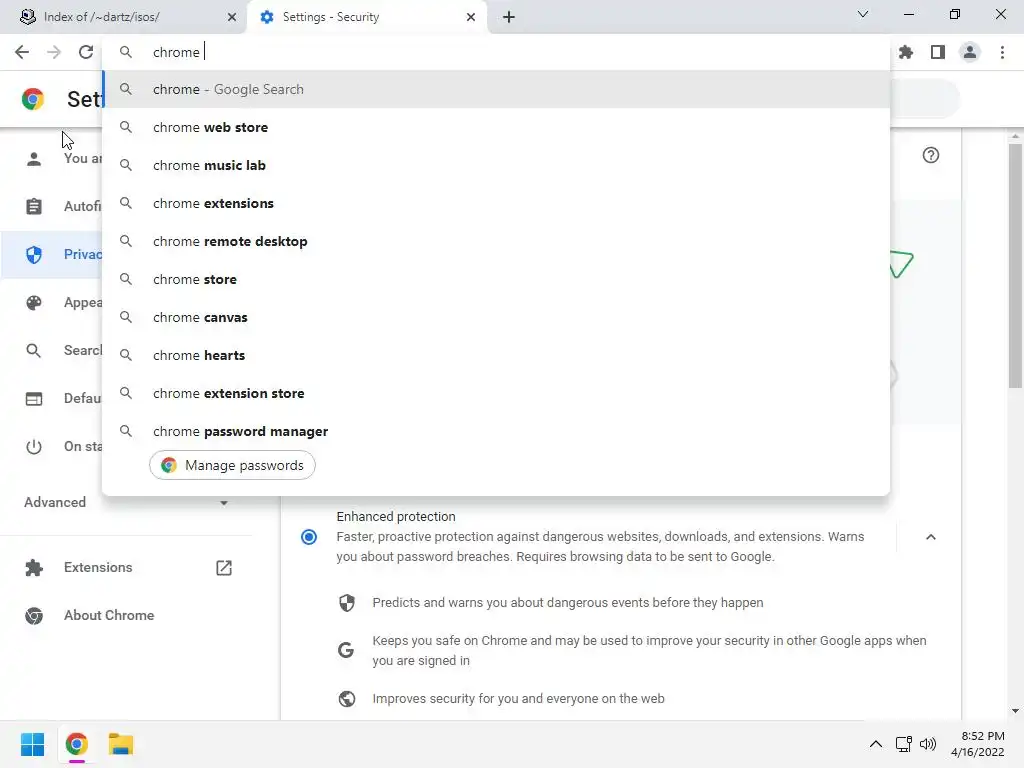Screen dimensions: 1024x768
Task: Open the Windows Start button
Action: 33,744
